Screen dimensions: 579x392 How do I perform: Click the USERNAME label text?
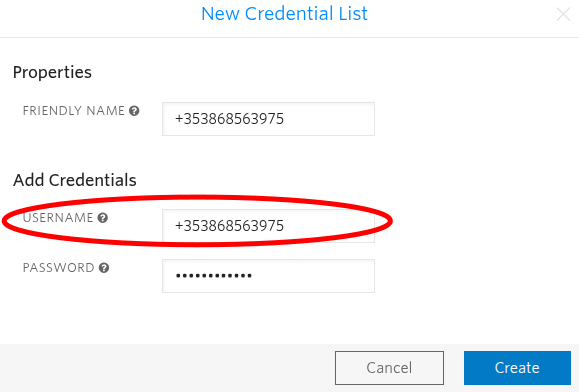[58, 218]
